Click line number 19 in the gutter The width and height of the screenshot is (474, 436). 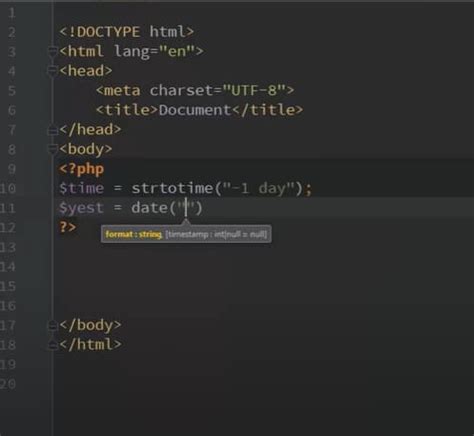coord(8,364)
